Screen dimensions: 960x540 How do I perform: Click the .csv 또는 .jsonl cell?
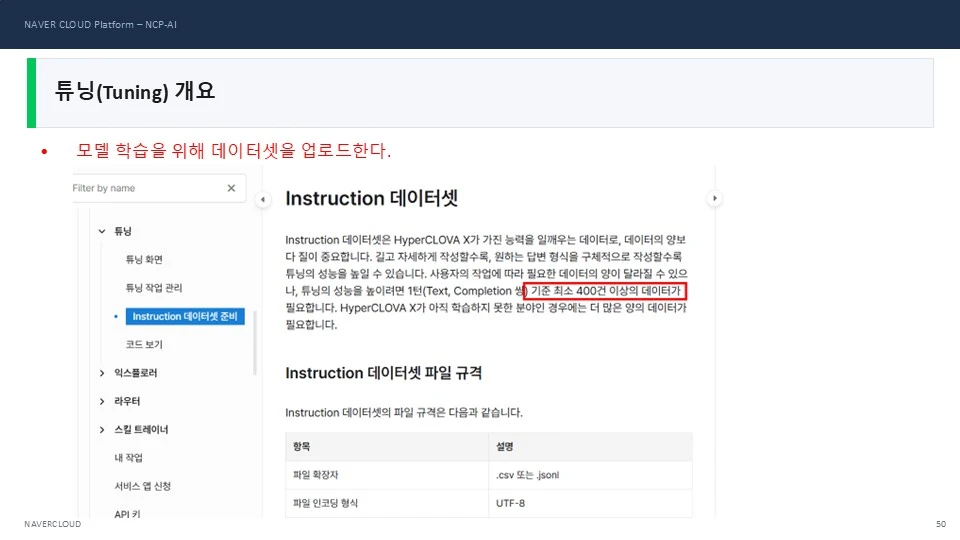coord(591,475)
